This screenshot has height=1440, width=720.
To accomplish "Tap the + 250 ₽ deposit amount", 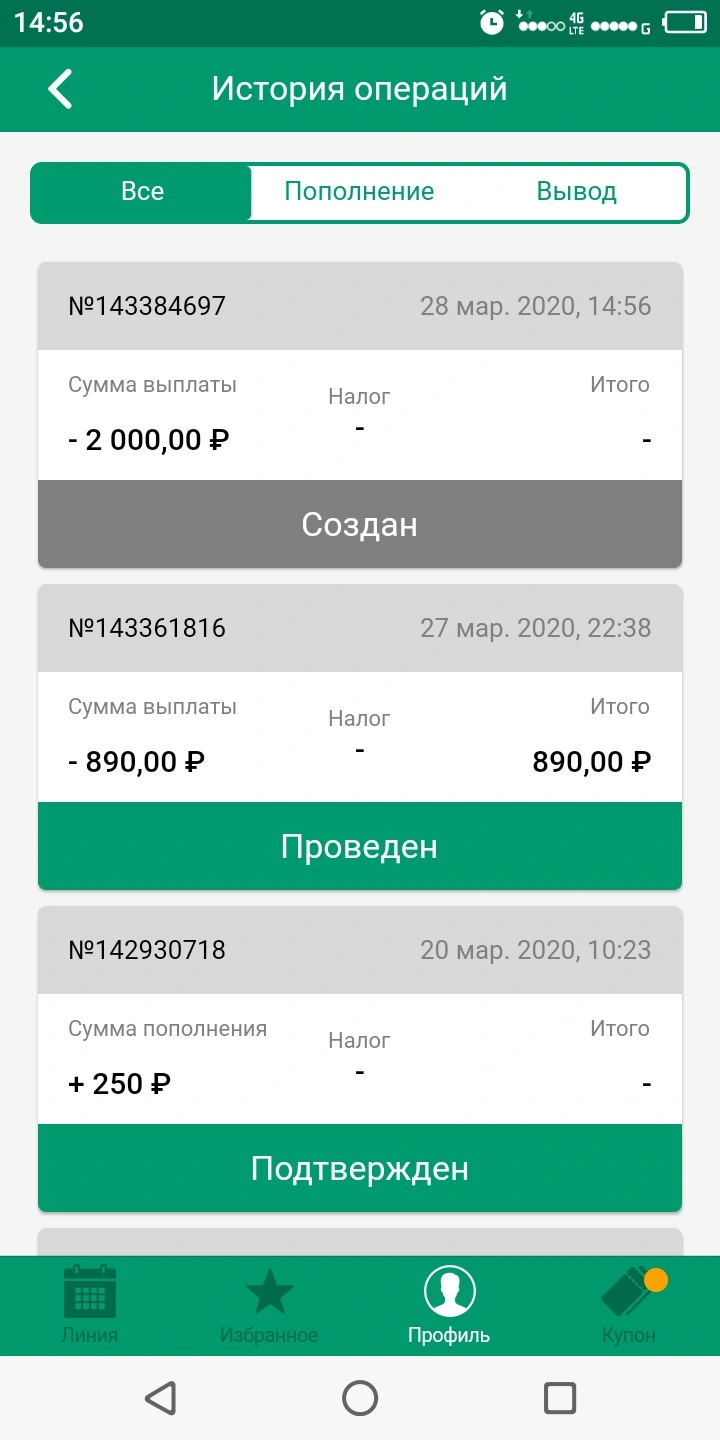I will [x=119, y=1084].
